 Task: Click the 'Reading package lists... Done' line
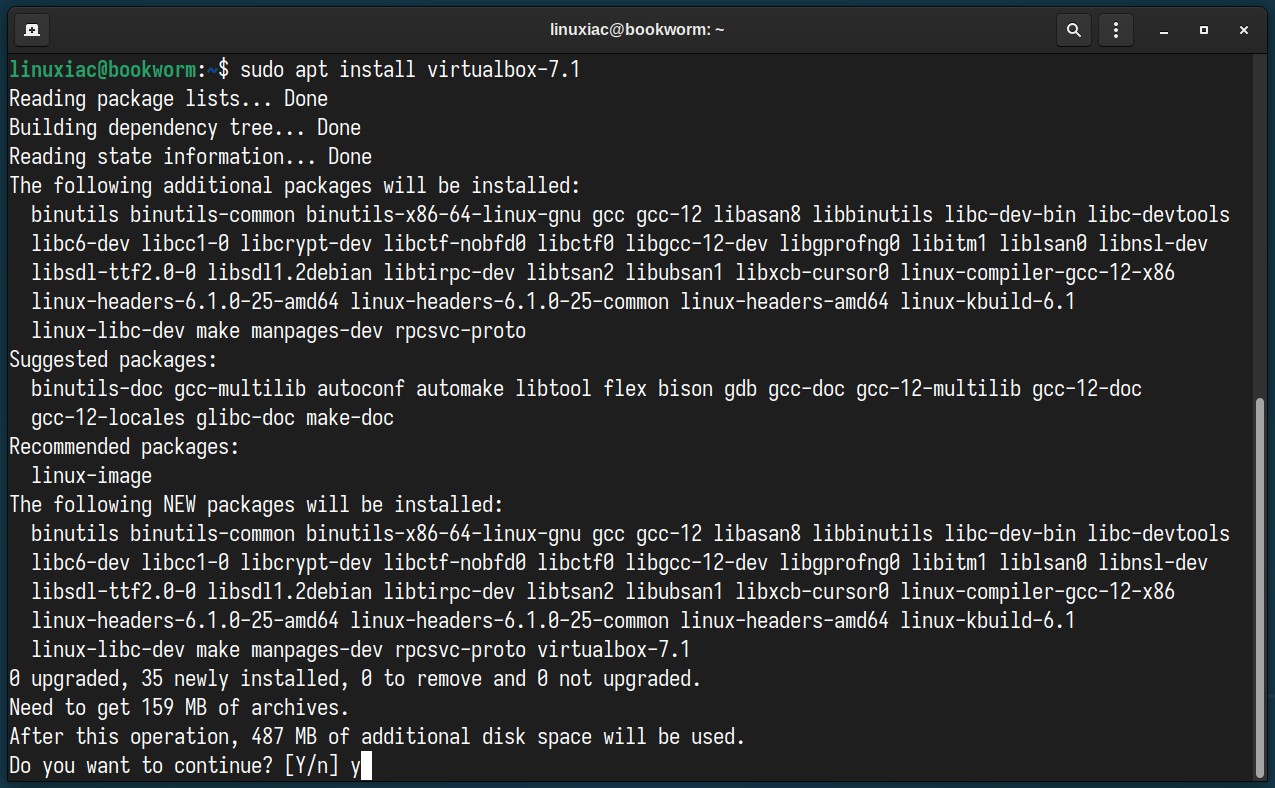coord(168,99)
